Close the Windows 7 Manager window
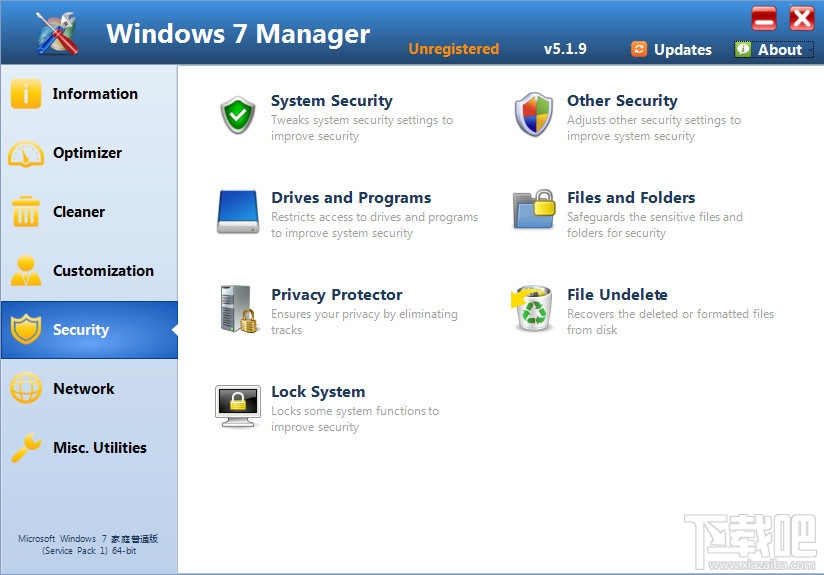Image resolution: width=824 pixels, height=575 pixels. click(x=802, y=18)
